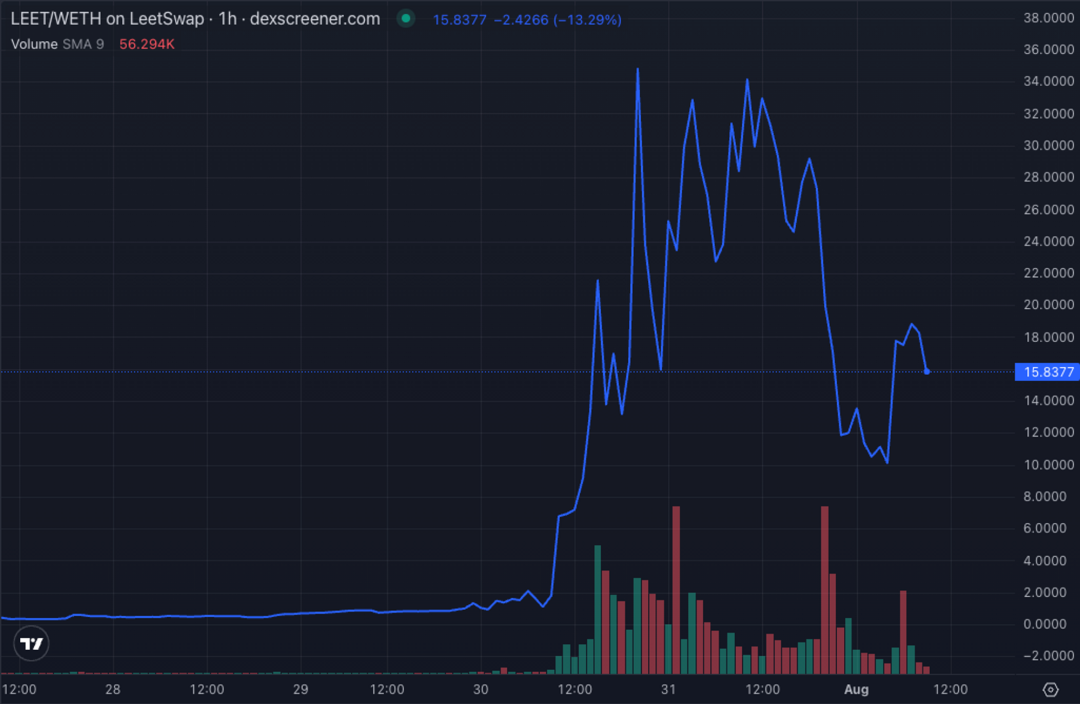Select the −2.4266 (−13.29%) change value
This screenshot has height=704, width=1080.
click(557, 20)
